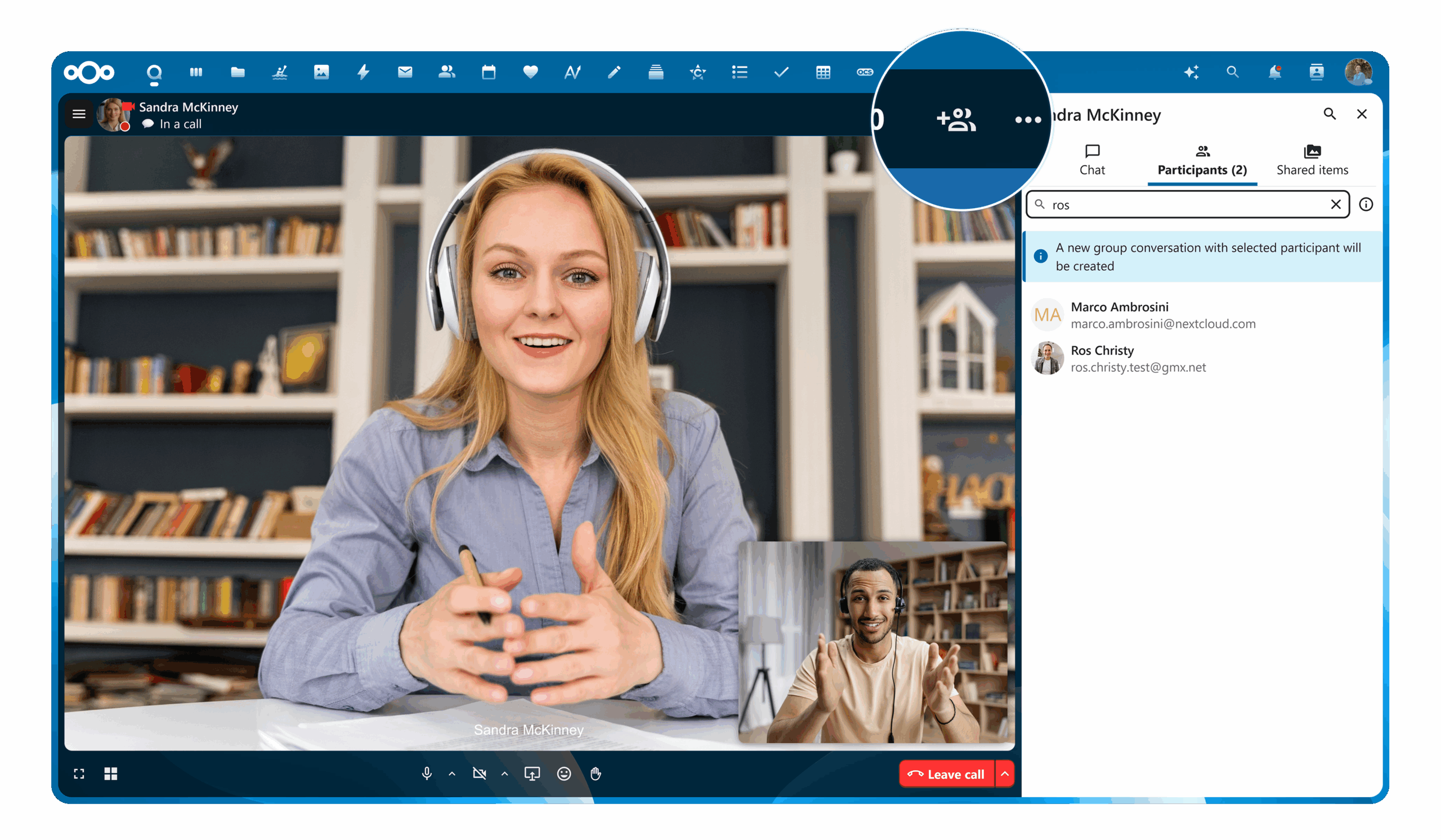Switch to the Chat tab

coord(1092,160)
